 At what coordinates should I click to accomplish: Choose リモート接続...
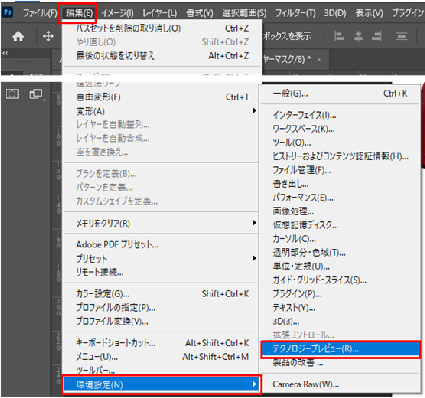(x=162, y=272)
